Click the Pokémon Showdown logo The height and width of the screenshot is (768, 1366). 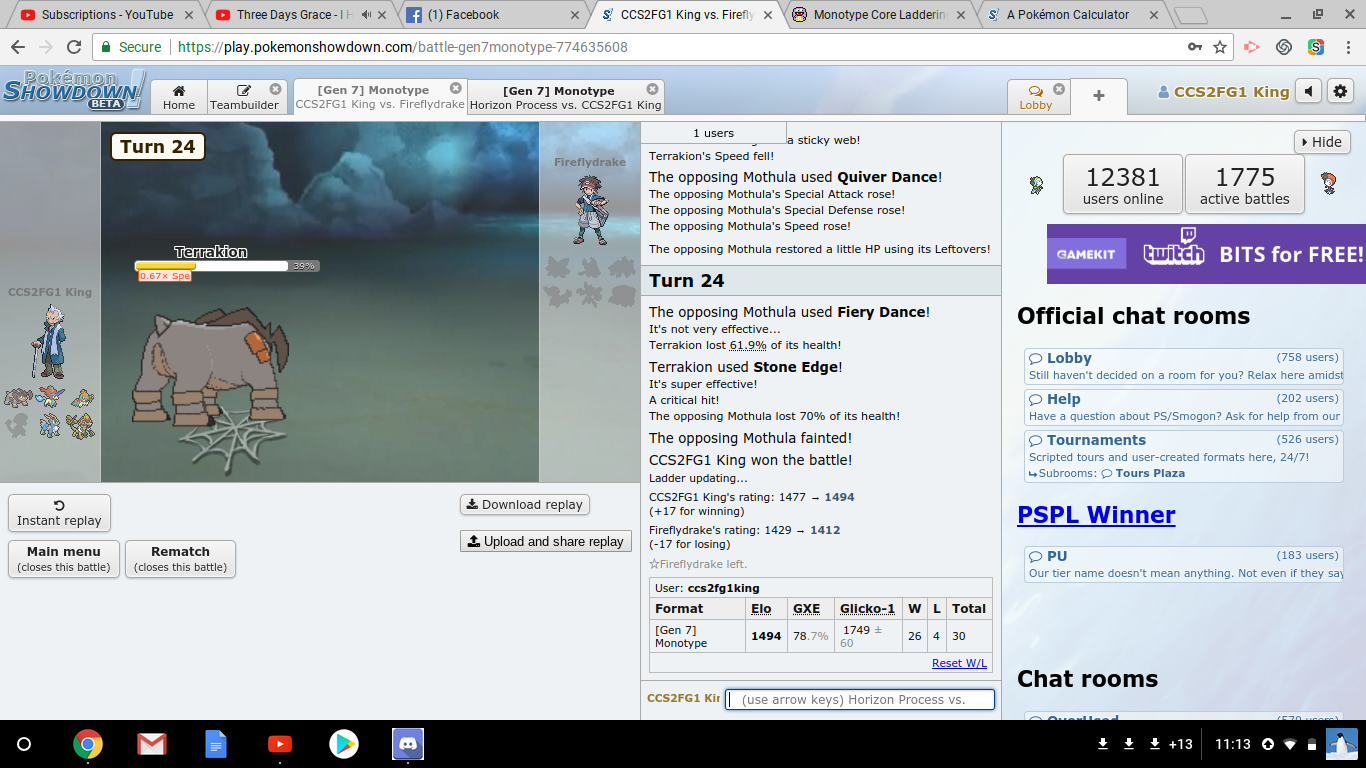(75, 91)
